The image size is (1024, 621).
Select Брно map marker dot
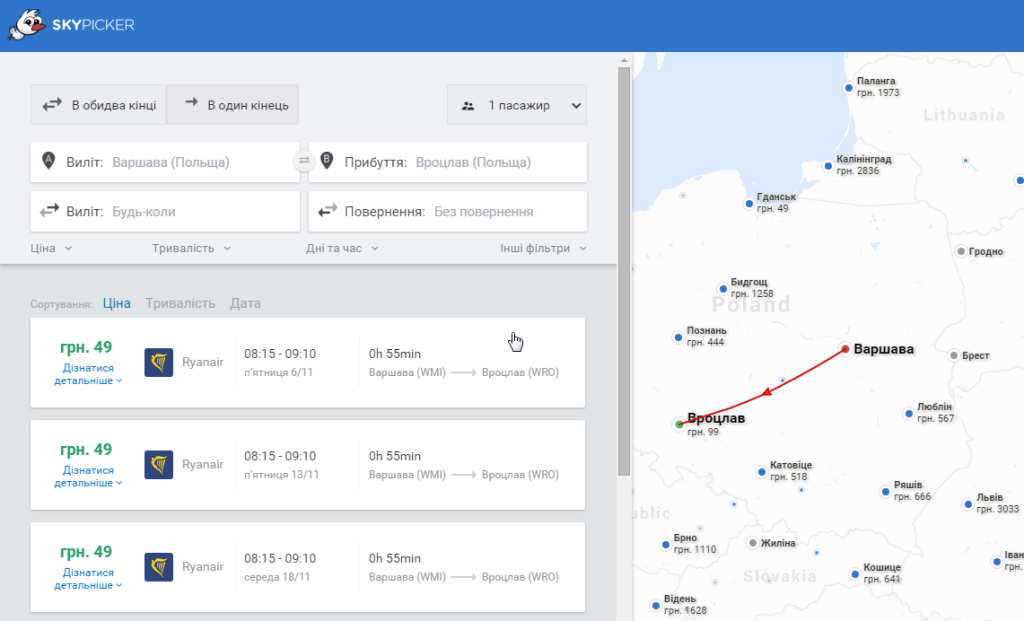pos(665,545)
